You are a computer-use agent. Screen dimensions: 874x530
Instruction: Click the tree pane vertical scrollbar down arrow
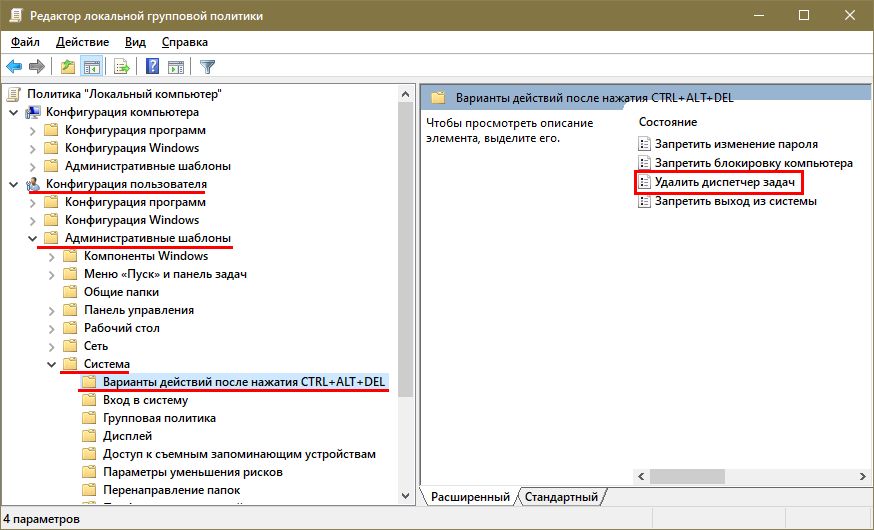pyautogui.click(x=406, y=495)
